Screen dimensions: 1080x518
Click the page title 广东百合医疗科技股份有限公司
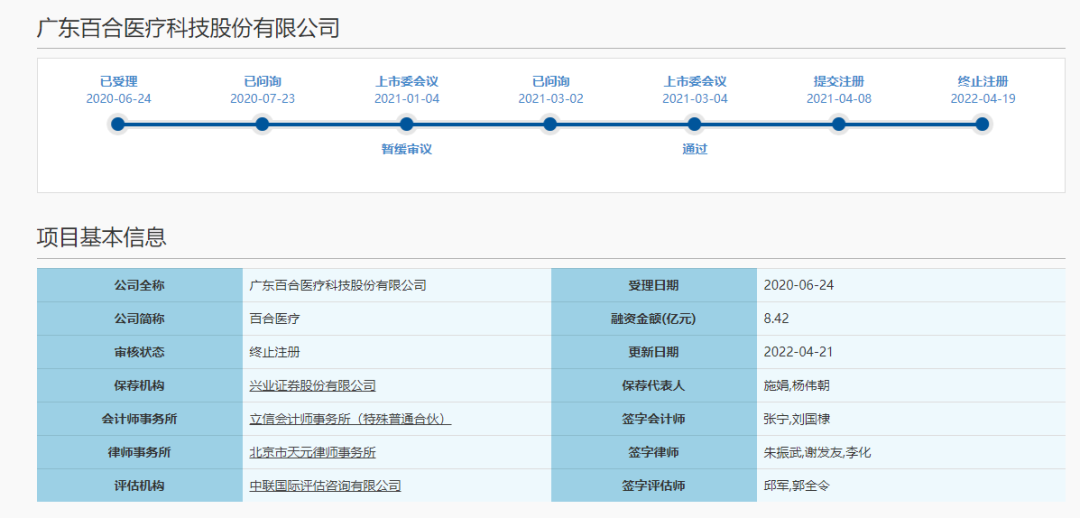188,28
